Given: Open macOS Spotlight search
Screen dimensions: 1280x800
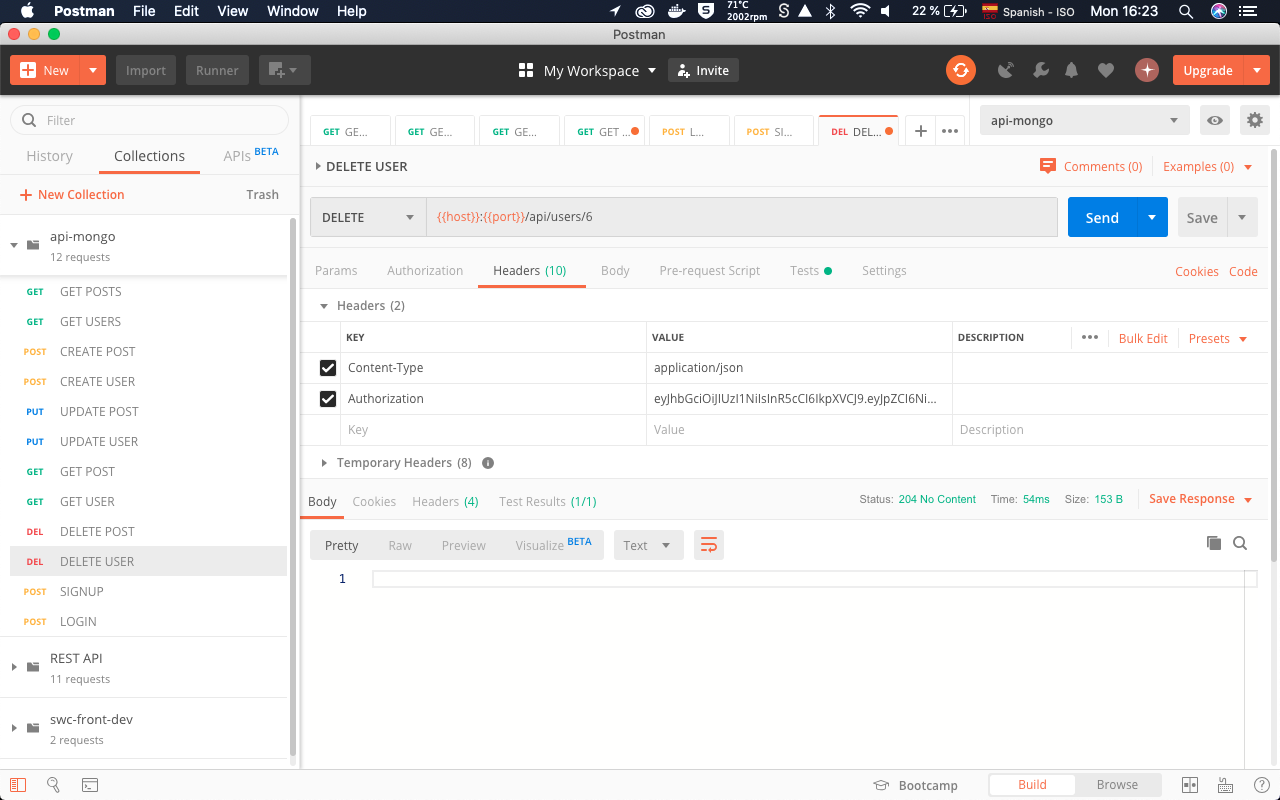Looking at the screenshot, I should click(1185, 11).
